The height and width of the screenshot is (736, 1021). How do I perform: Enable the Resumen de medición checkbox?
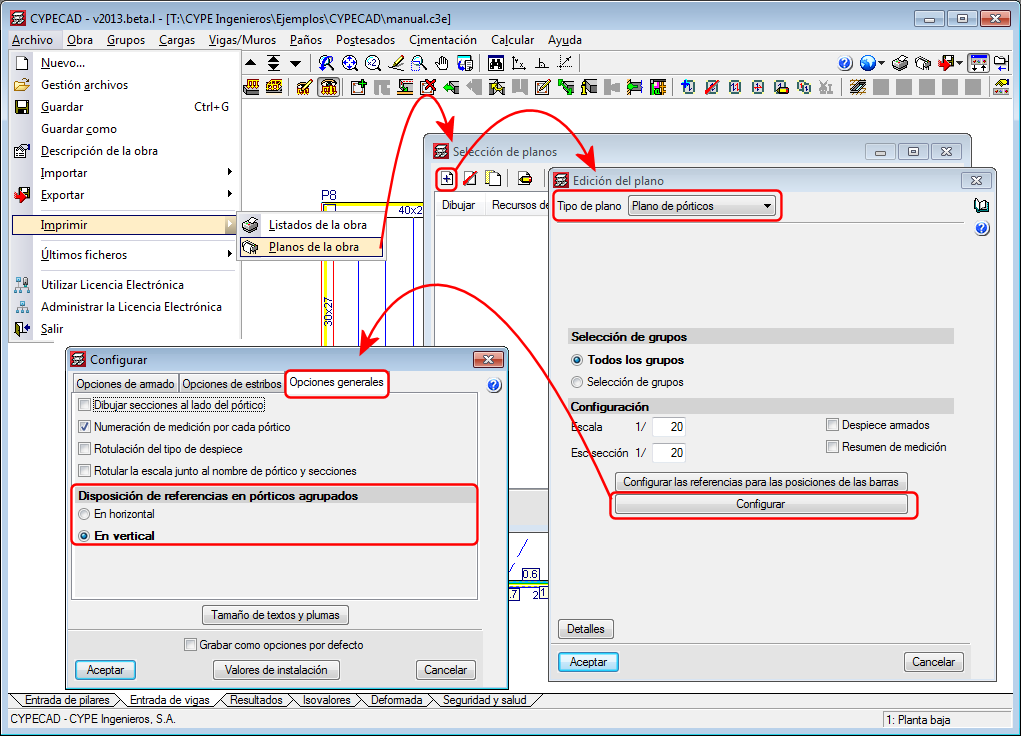pyautogui.click(x=832, y=447)
